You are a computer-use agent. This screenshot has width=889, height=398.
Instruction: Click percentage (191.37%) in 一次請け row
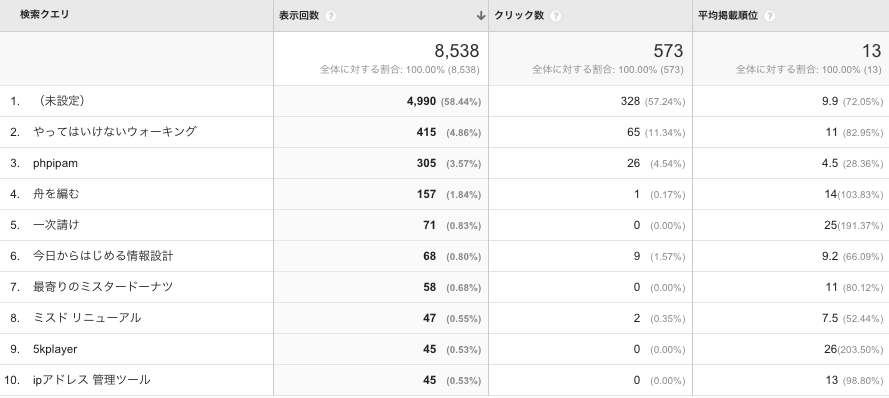pyautogui.click(x=860, y=226)
